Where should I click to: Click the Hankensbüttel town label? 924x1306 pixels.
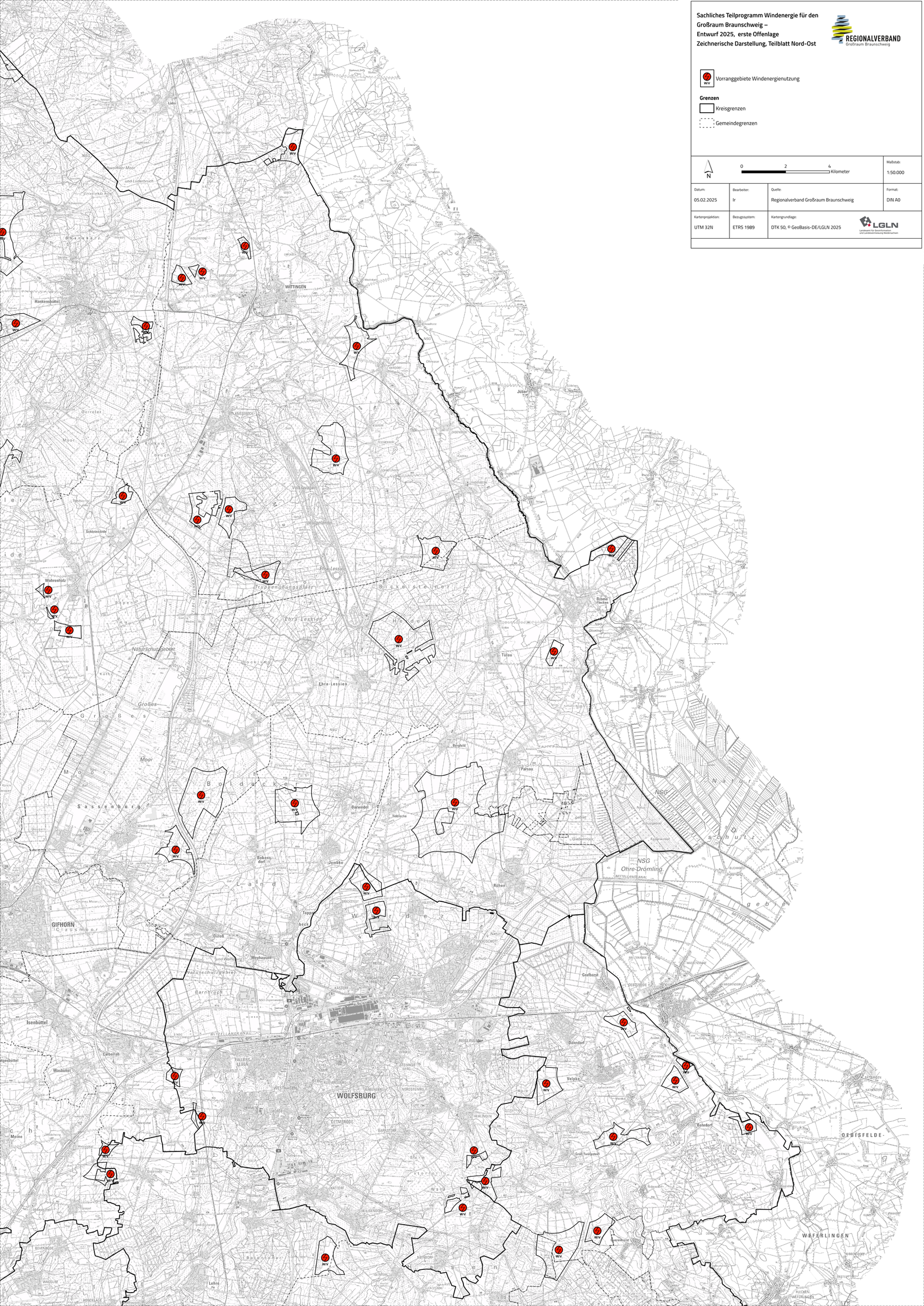(x=47, y=301)
